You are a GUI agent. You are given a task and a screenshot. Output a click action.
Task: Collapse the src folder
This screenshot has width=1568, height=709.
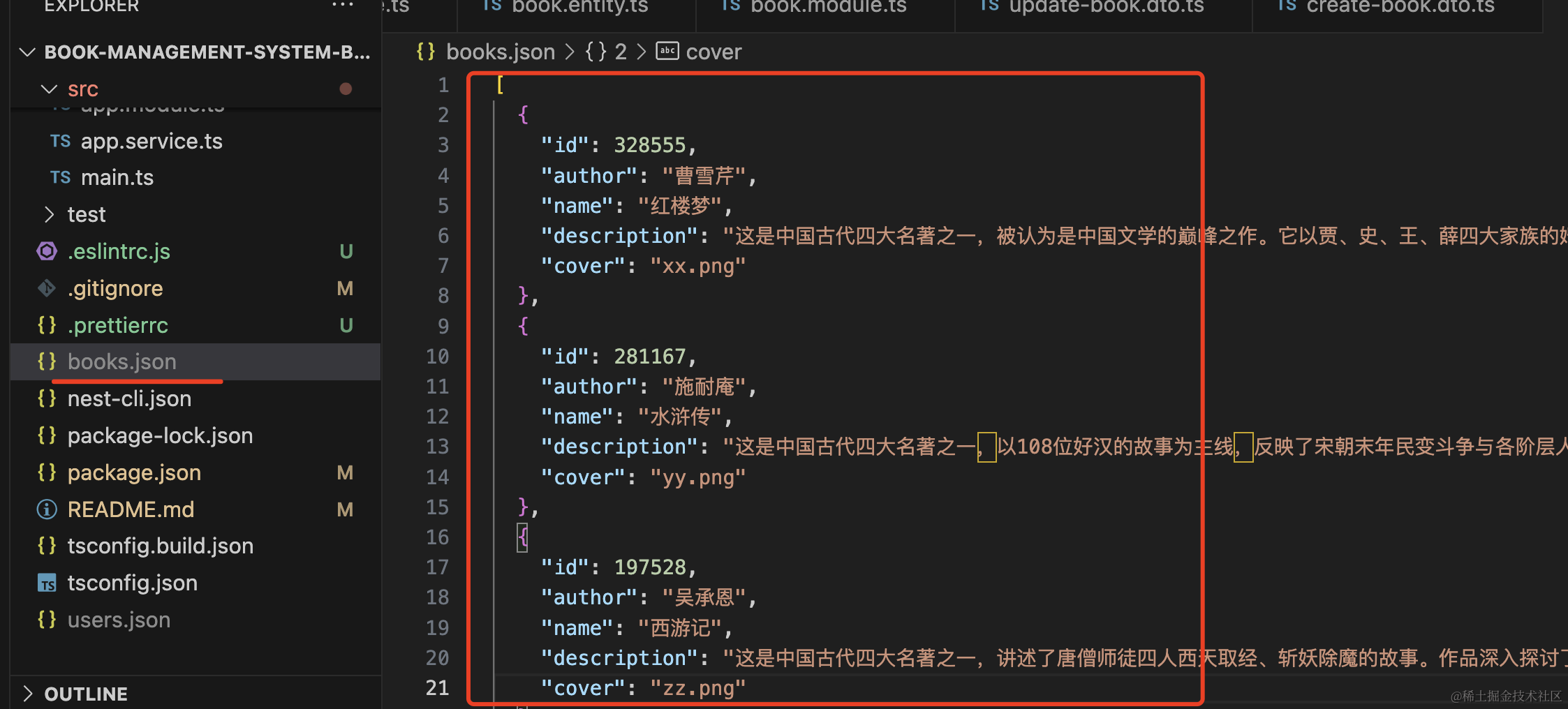point(49,89)
